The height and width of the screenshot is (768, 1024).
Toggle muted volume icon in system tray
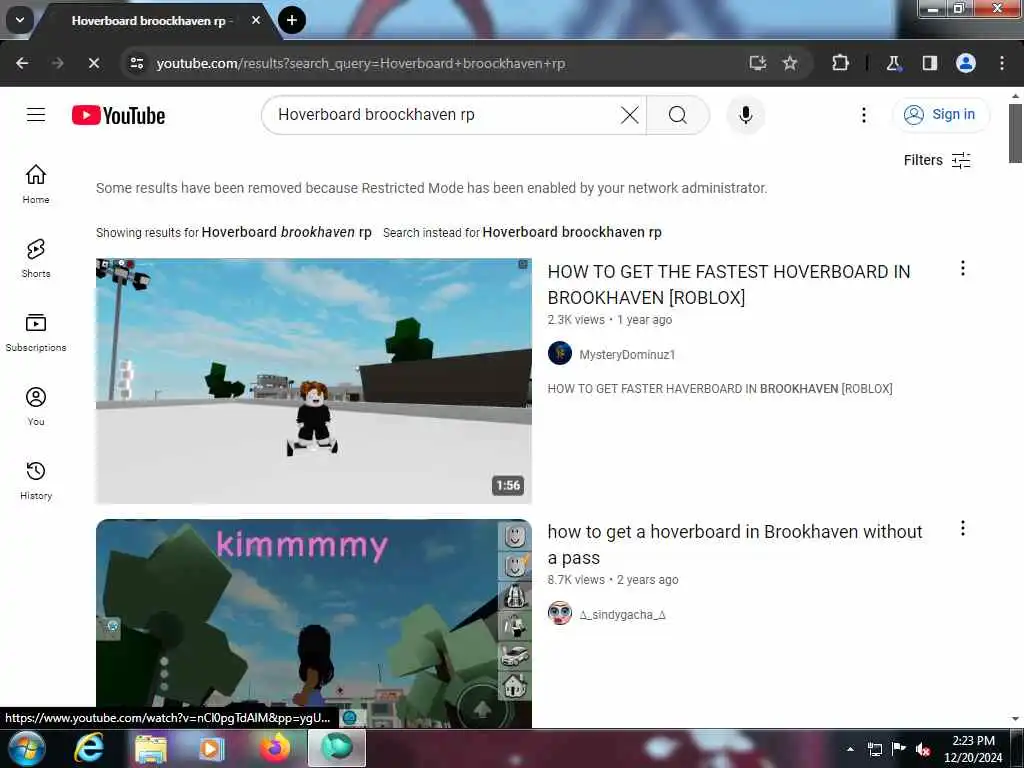coord(922,749)
